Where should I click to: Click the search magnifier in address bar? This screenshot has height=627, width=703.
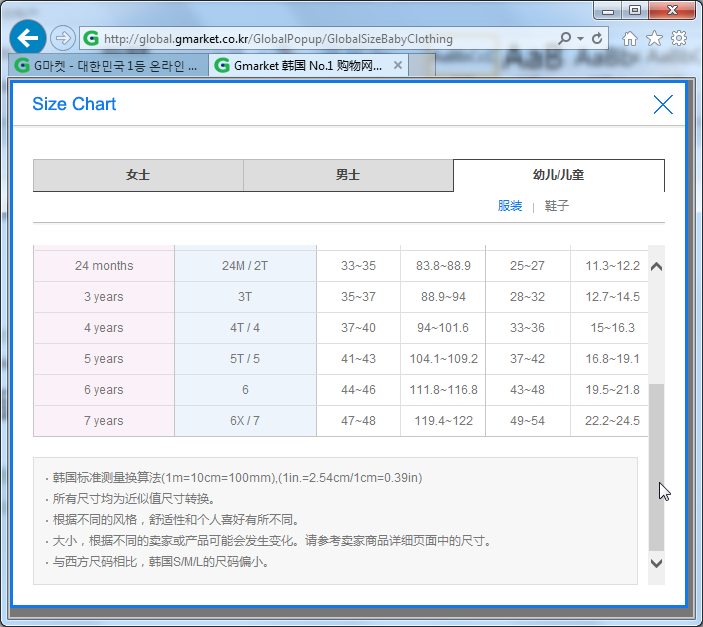click(564, 38)
